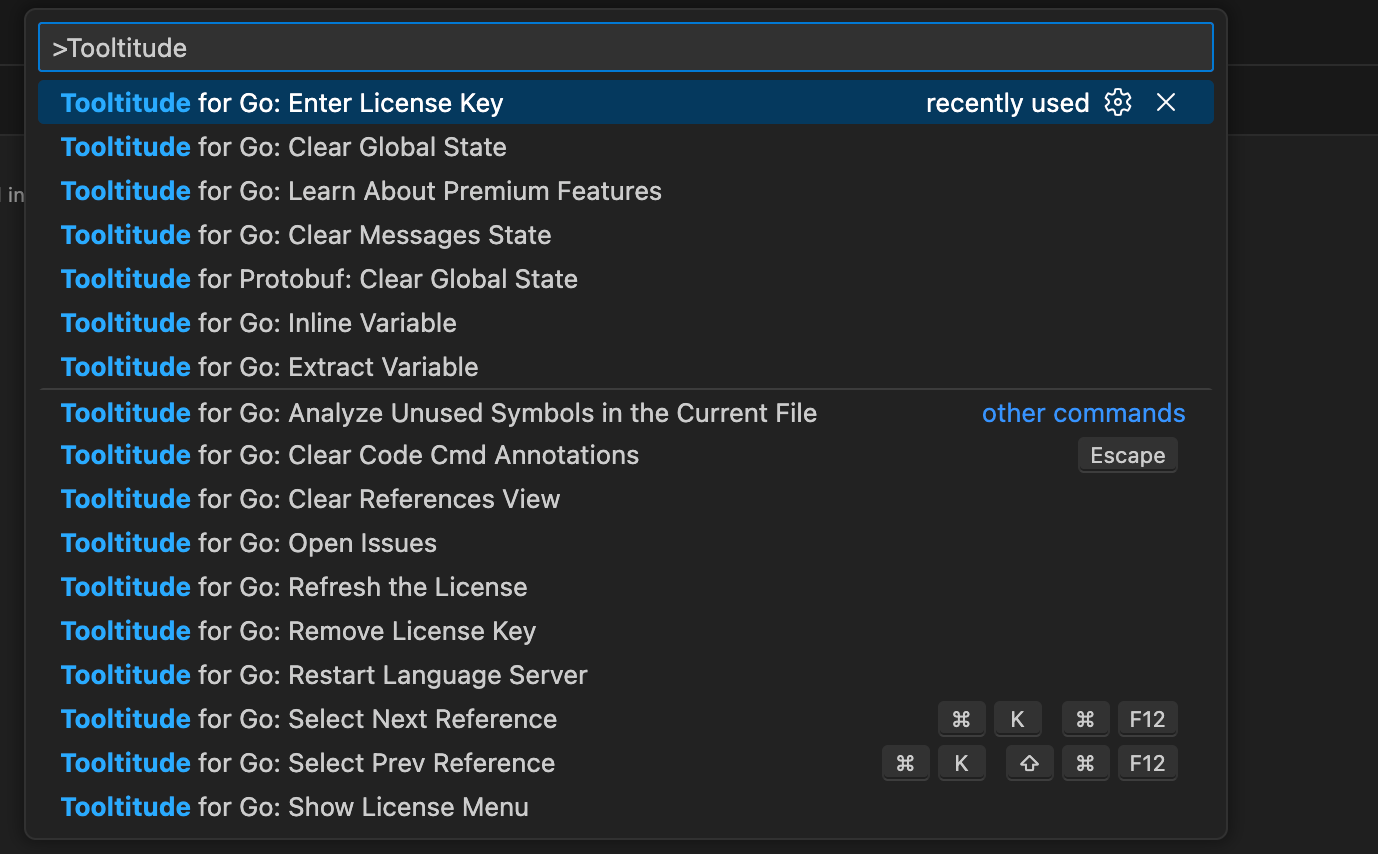Select Tooltitude for Go: Enter License Key

click(x=282, y=102)
